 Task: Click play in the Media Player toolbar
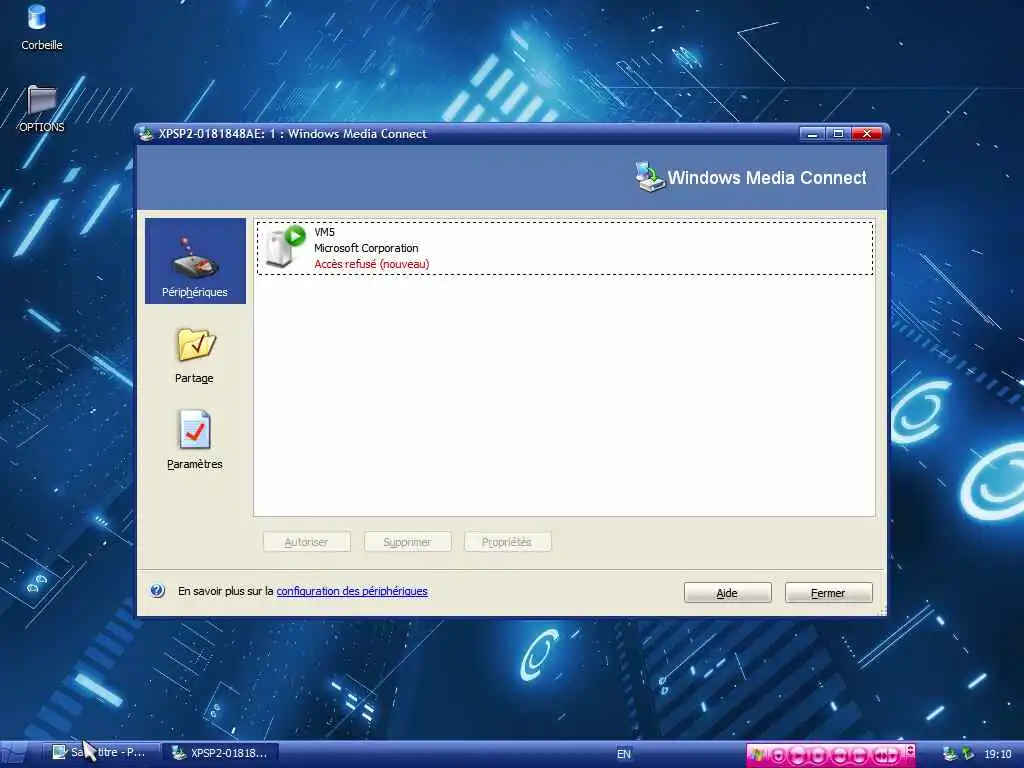pyautogui.click(x=798, y=755)
